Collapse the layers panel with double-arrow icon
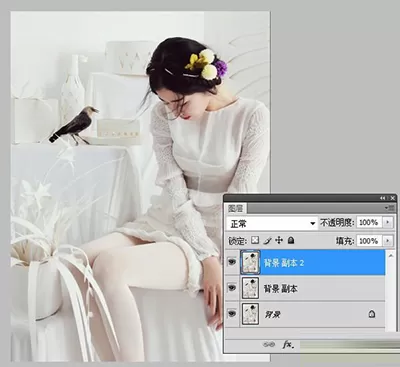Viewport: 400px width, 367px height. pos(383,198)
